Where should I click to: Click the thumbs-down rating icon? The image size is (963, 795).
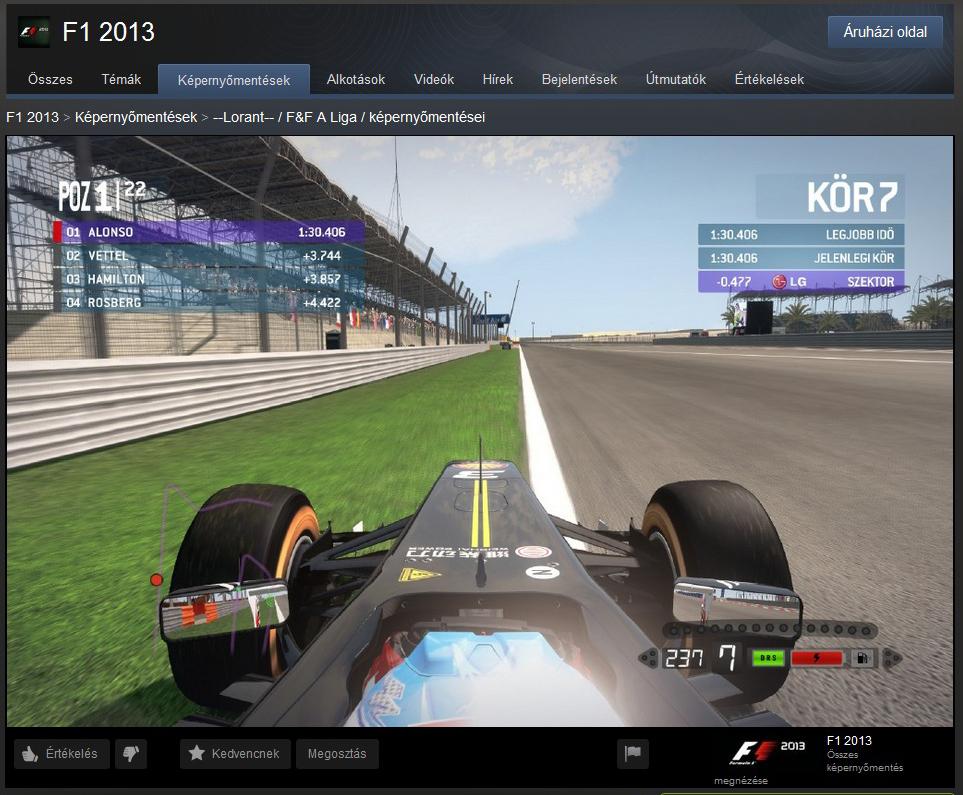pyautogui.click(x=131, y=753)
